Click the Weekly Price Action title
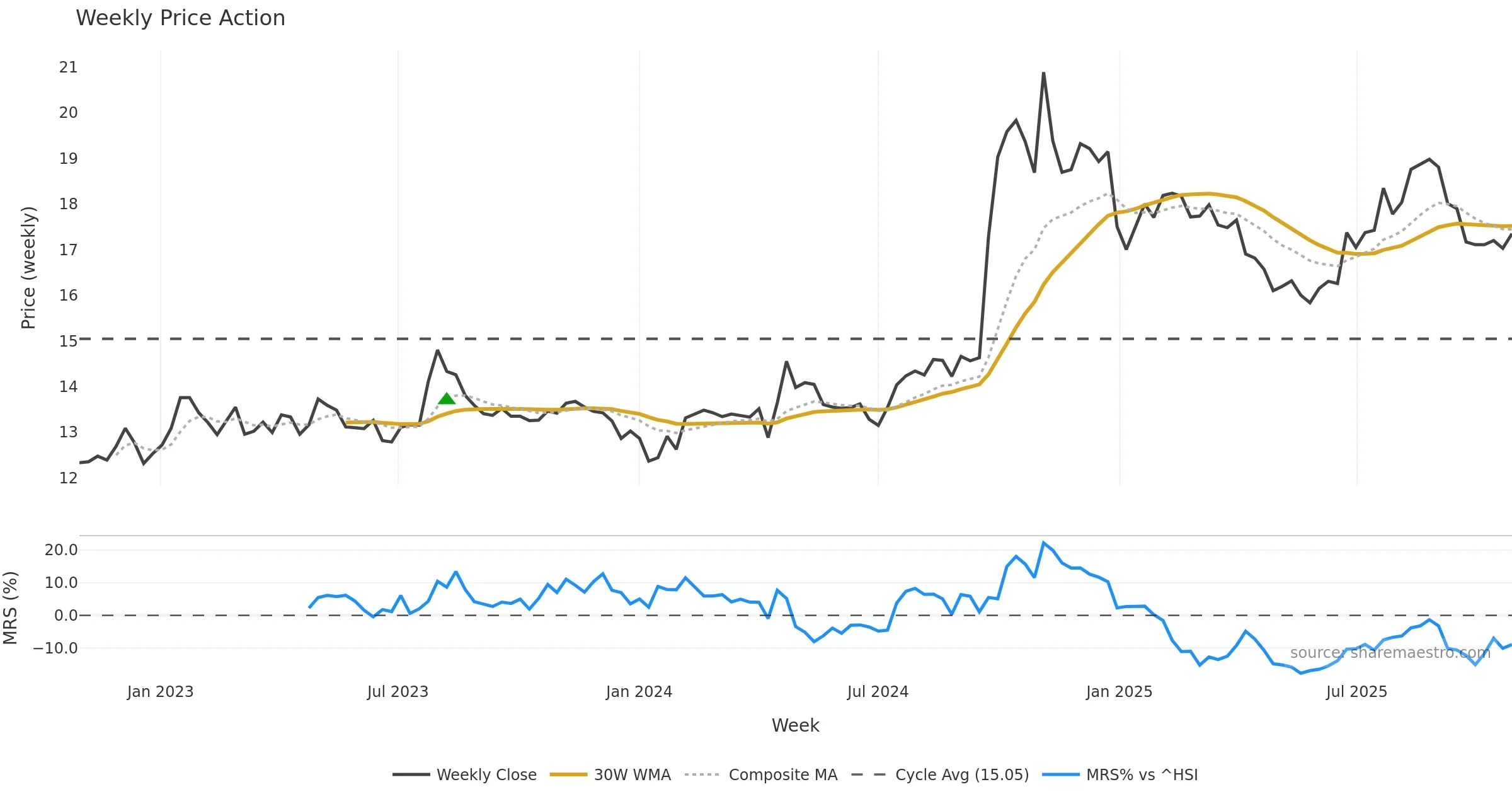 point(180,18)
